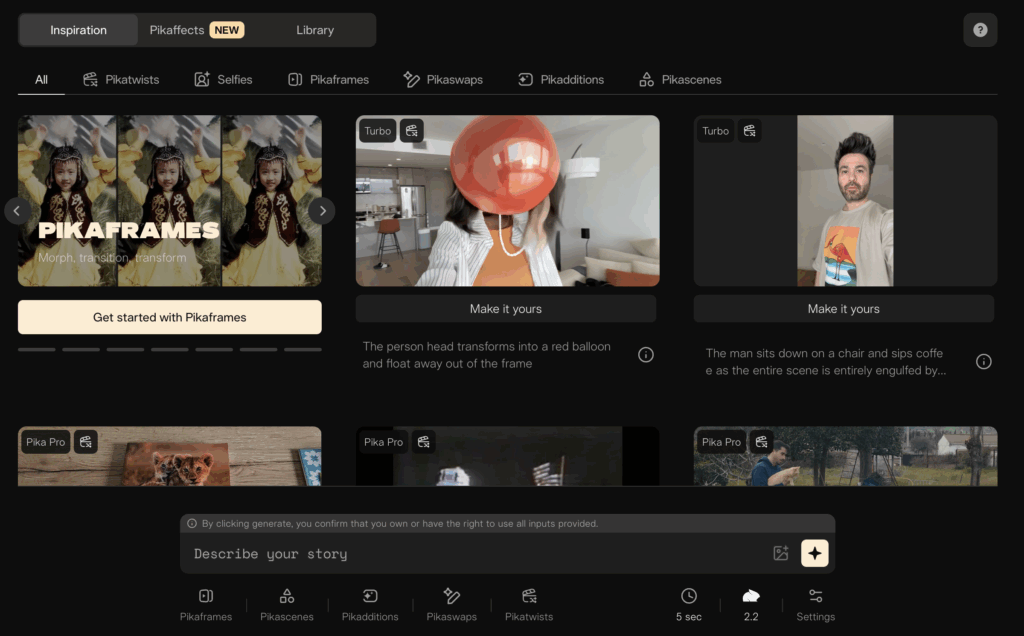The image size is (1024, 636).
Task: Go to previous carousel slide arrow
Action: coord(17,211)
